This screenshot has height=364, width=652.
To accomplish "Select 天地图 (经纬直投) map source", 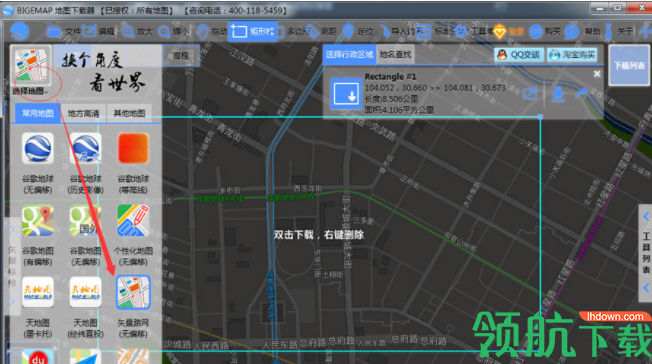I will pyautogui.click(x=85, y=307).
